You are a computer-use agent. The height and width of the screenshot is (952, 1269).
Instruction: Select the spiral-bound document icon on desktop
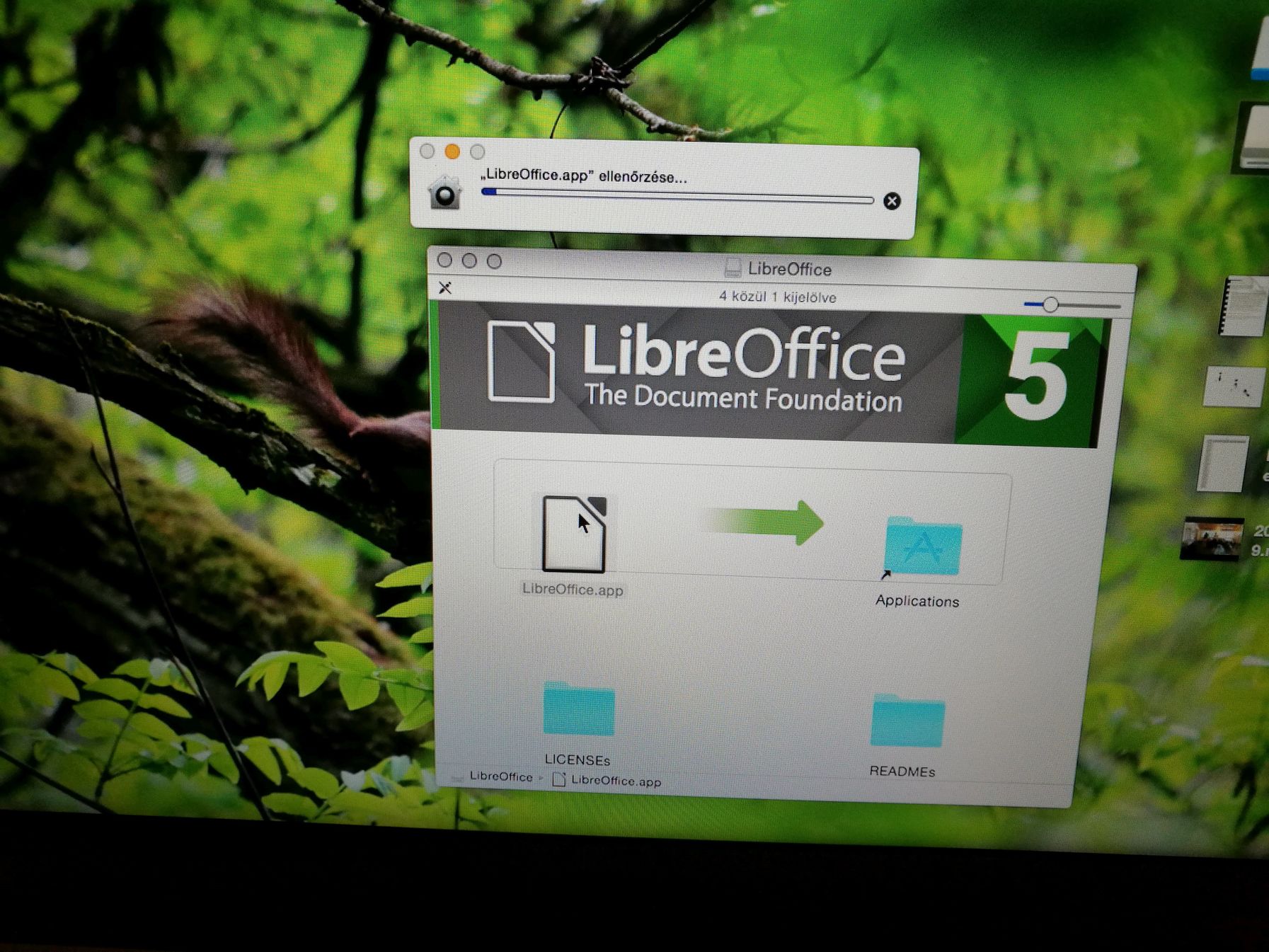[x=1243, y=306]
